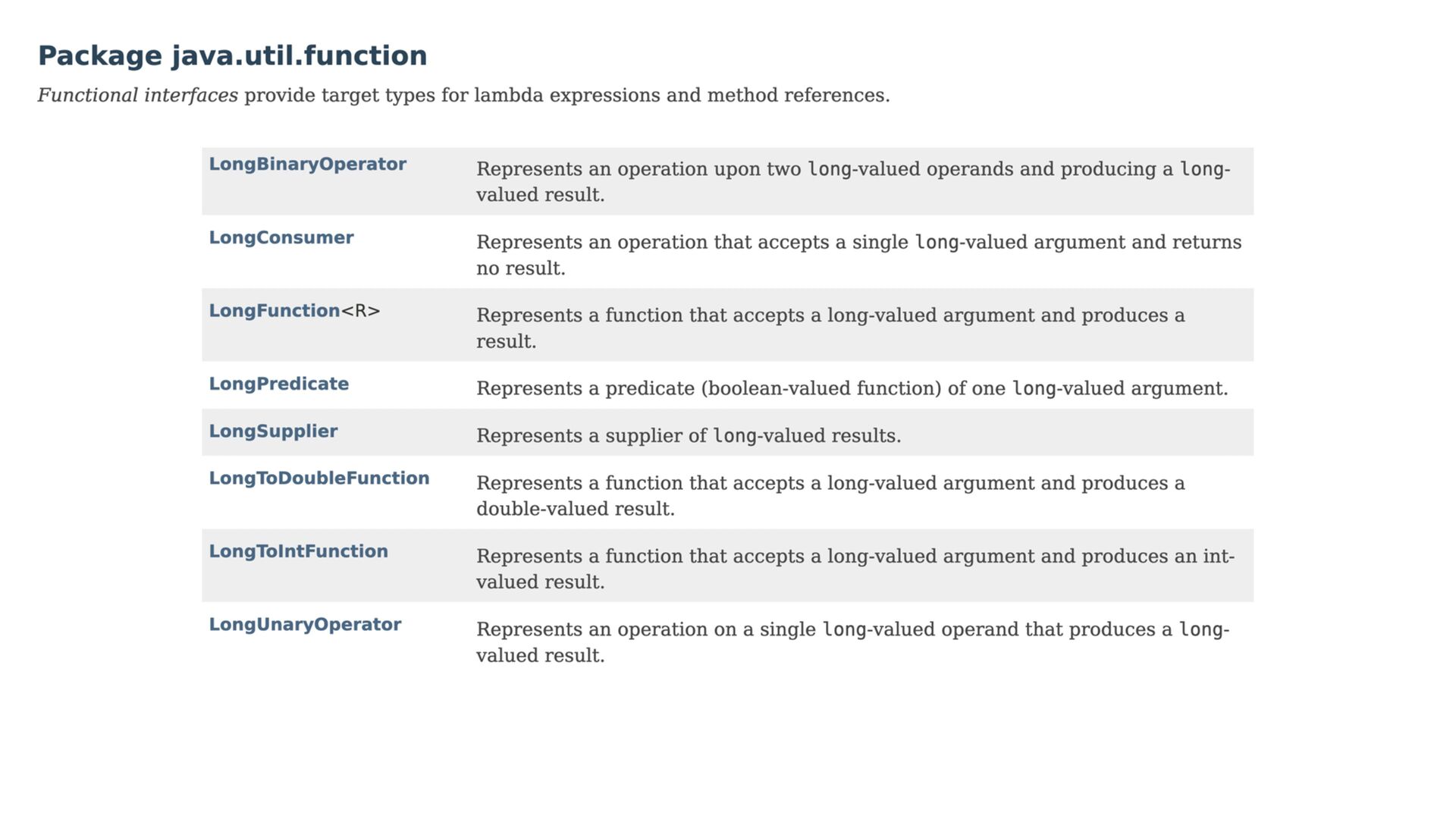
Task: Open the LongFunction interface page
Action: [274, 311]
